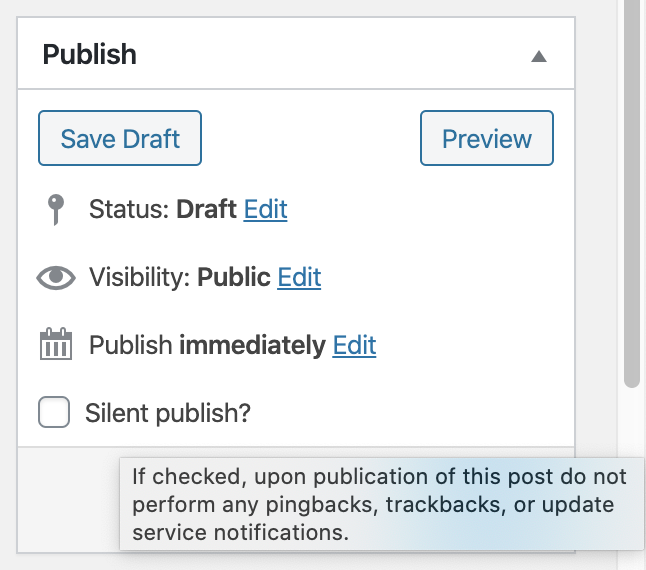Click the "Visibility:" label text
Image resolution: width=646 pixels, height=570 pixels.
click(x=140, y=277)
